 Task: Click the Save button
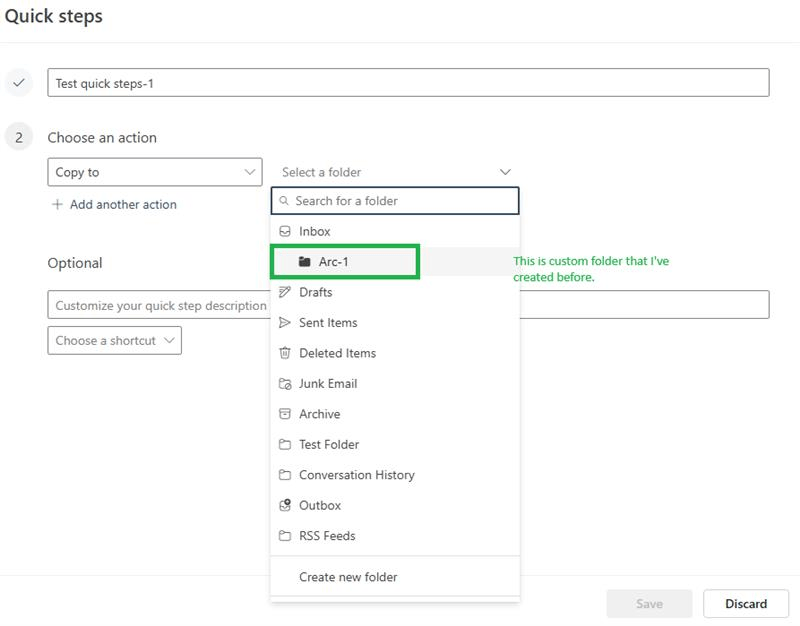click(649, 603)
